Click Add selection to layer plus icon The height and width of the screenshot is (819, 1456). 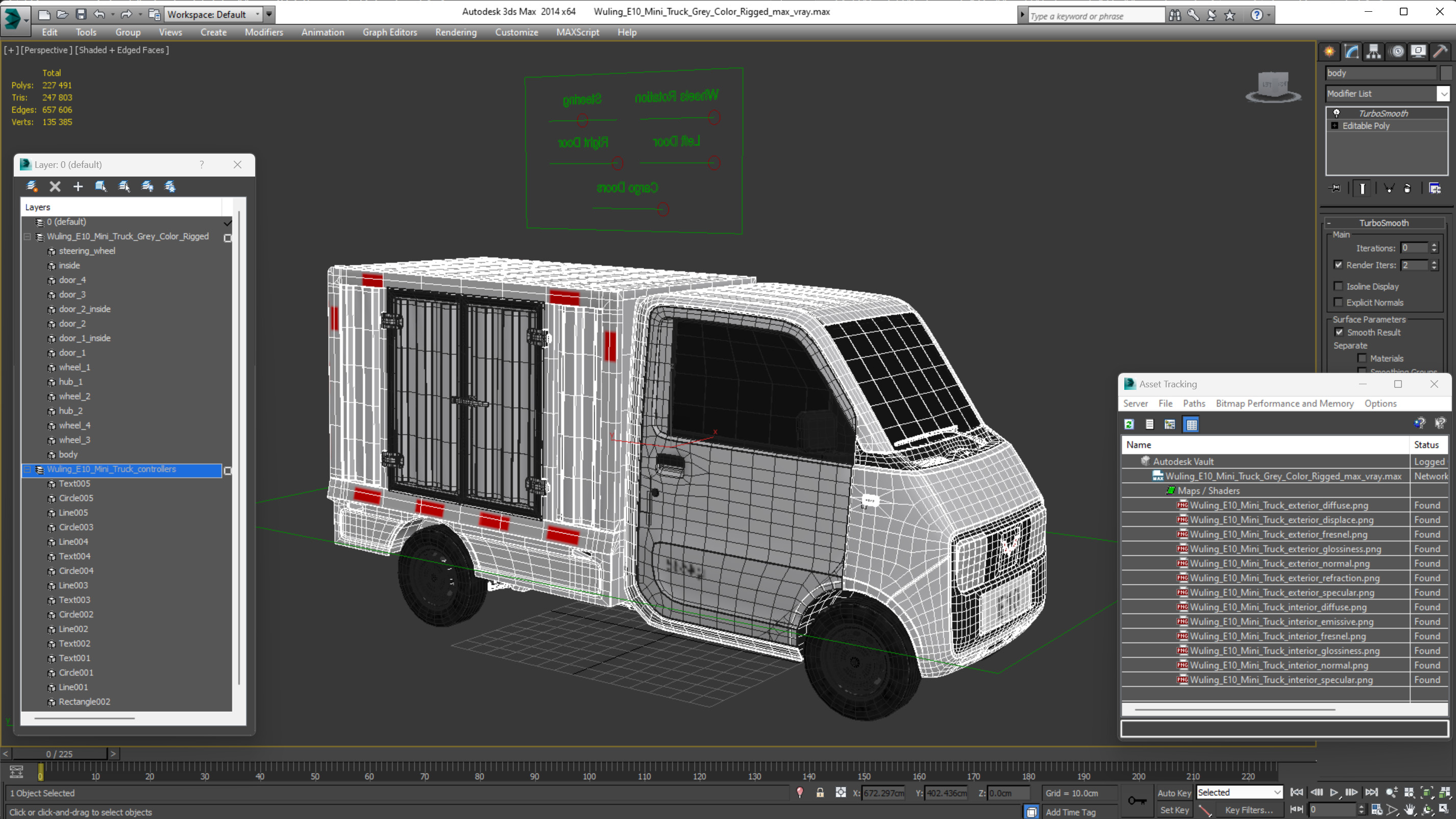tap(78, 187)
